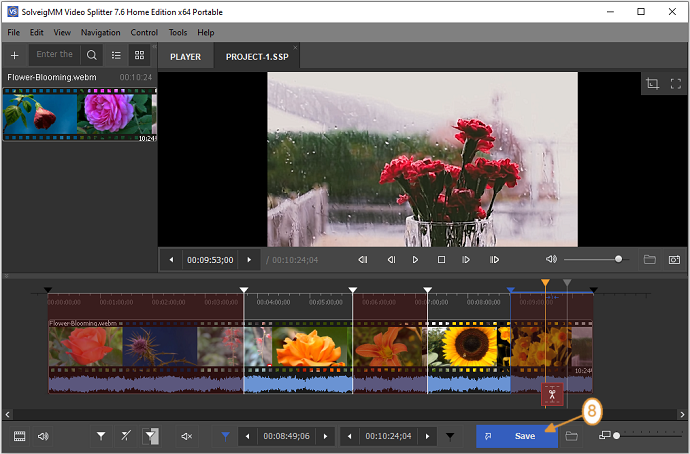Focus the media search input field

pos(55,55)
